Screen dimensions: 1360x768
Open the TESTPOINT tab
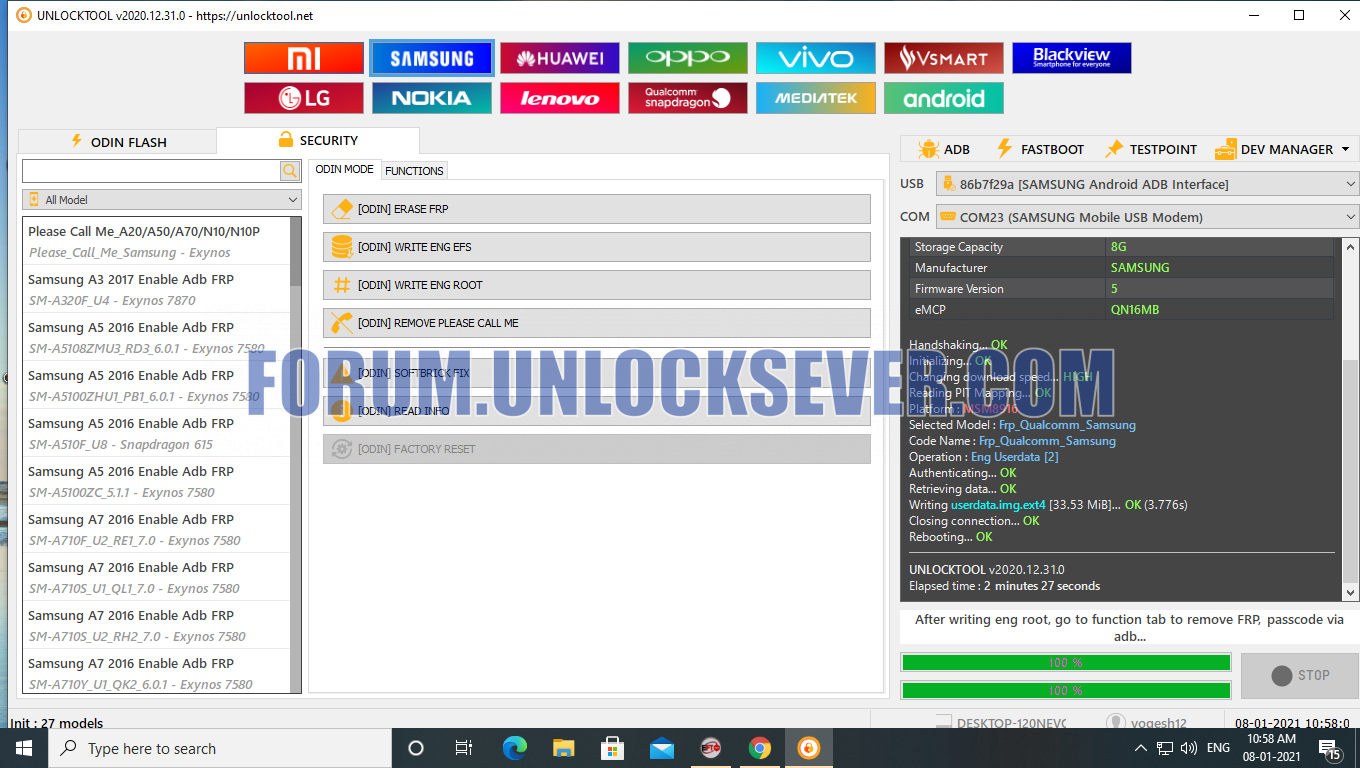click(x=1150, y=149)
